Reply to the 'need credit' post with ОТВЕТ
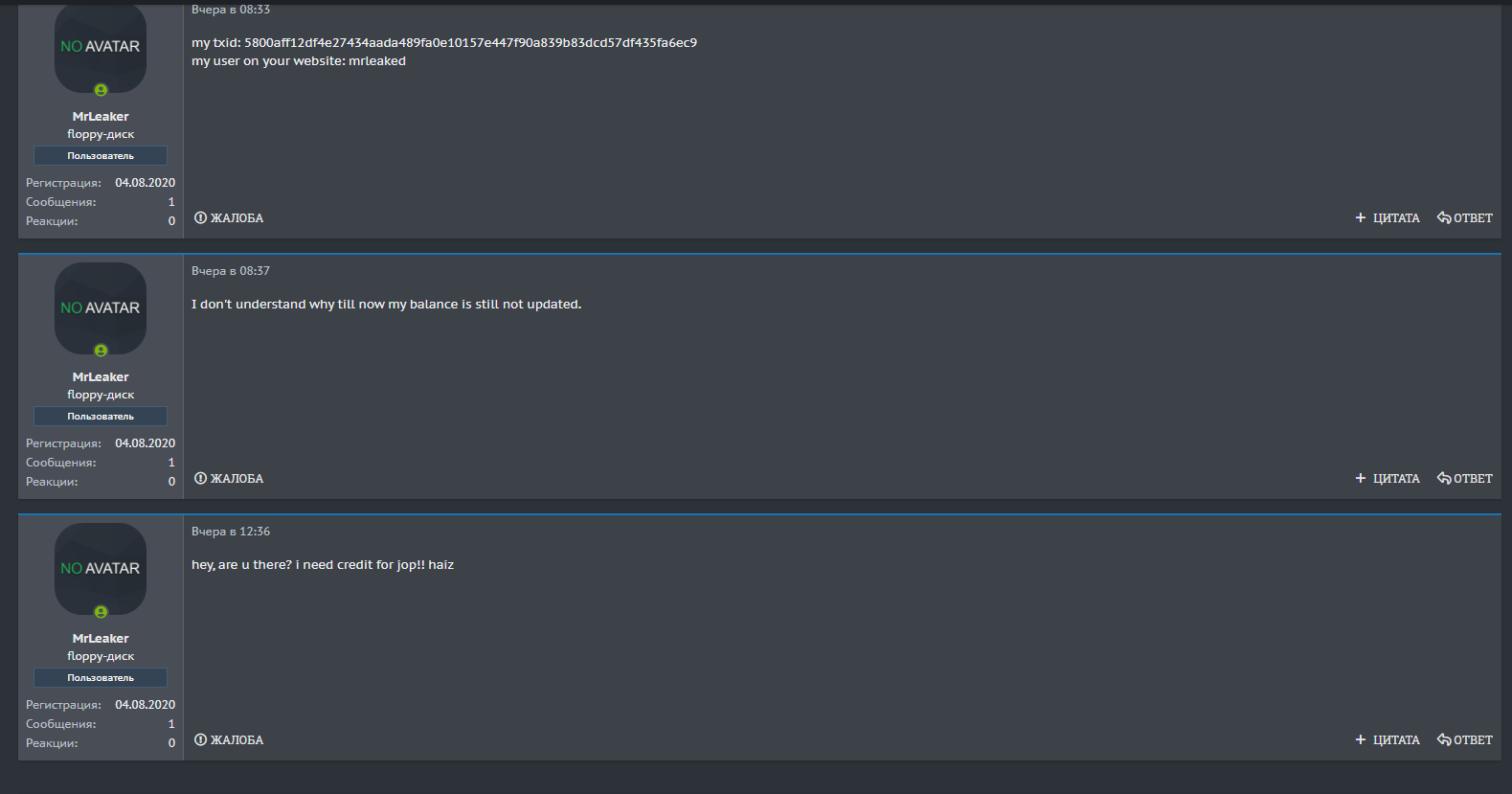 (x=1465, y=740)
